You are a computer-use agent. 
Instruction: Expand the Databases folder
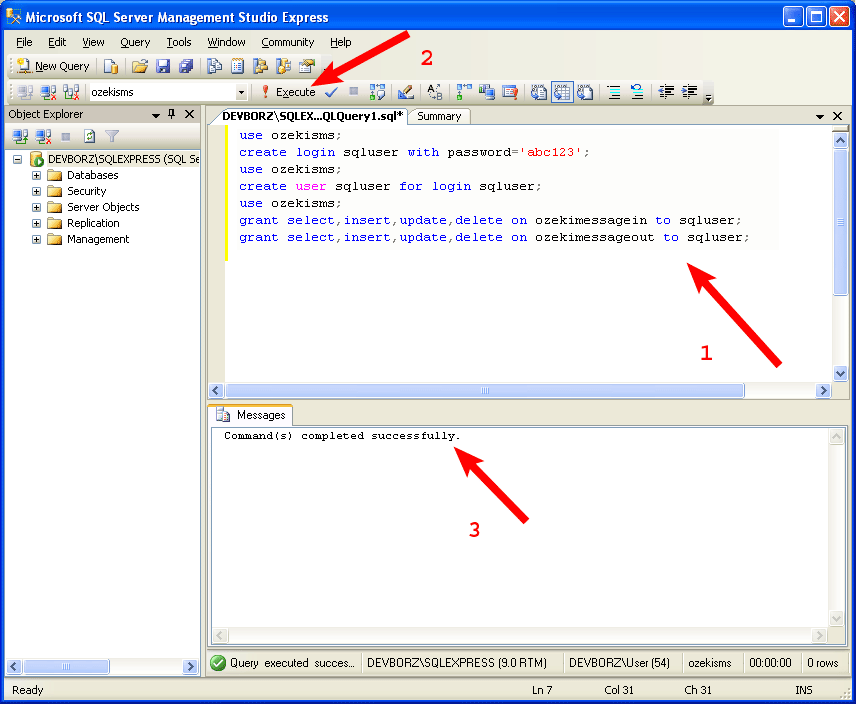[x=36, y=175]
